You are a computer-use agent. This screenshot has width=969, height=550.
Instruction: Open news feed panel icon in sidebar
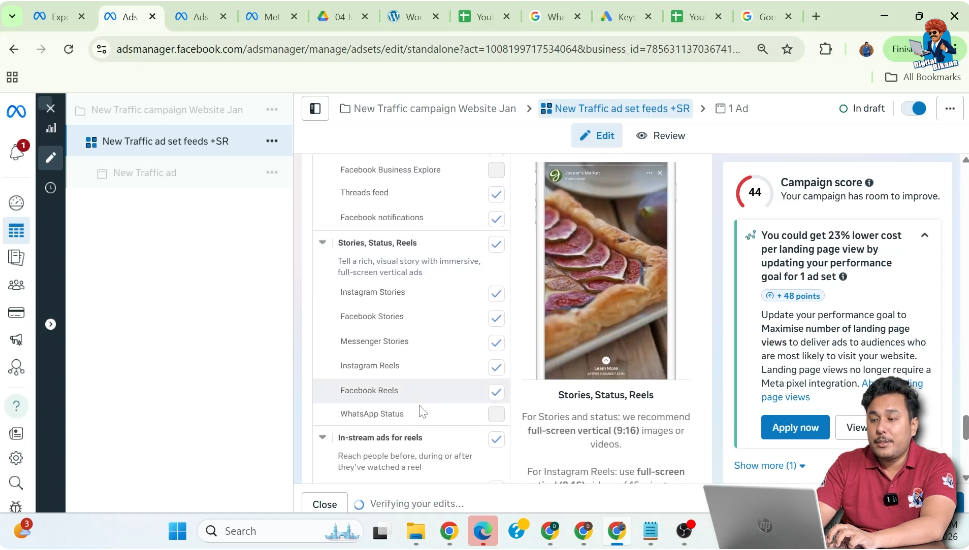point(16,433)
